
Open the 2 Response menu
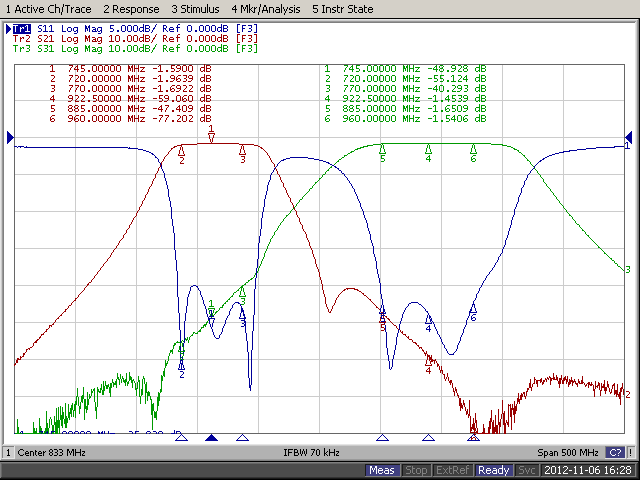131,9
